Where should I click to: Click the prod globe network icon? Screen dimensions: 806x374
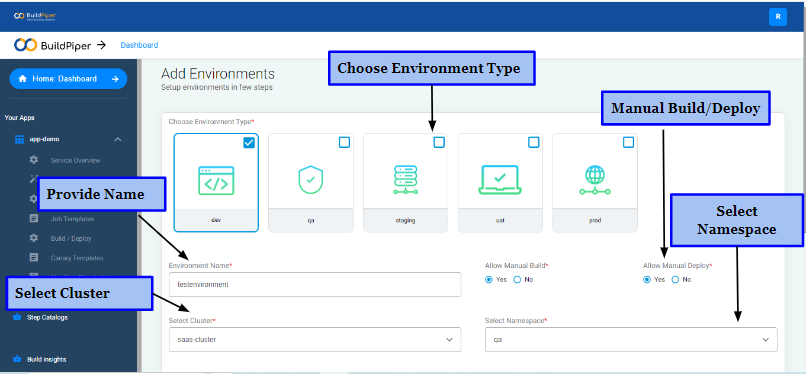595,180
